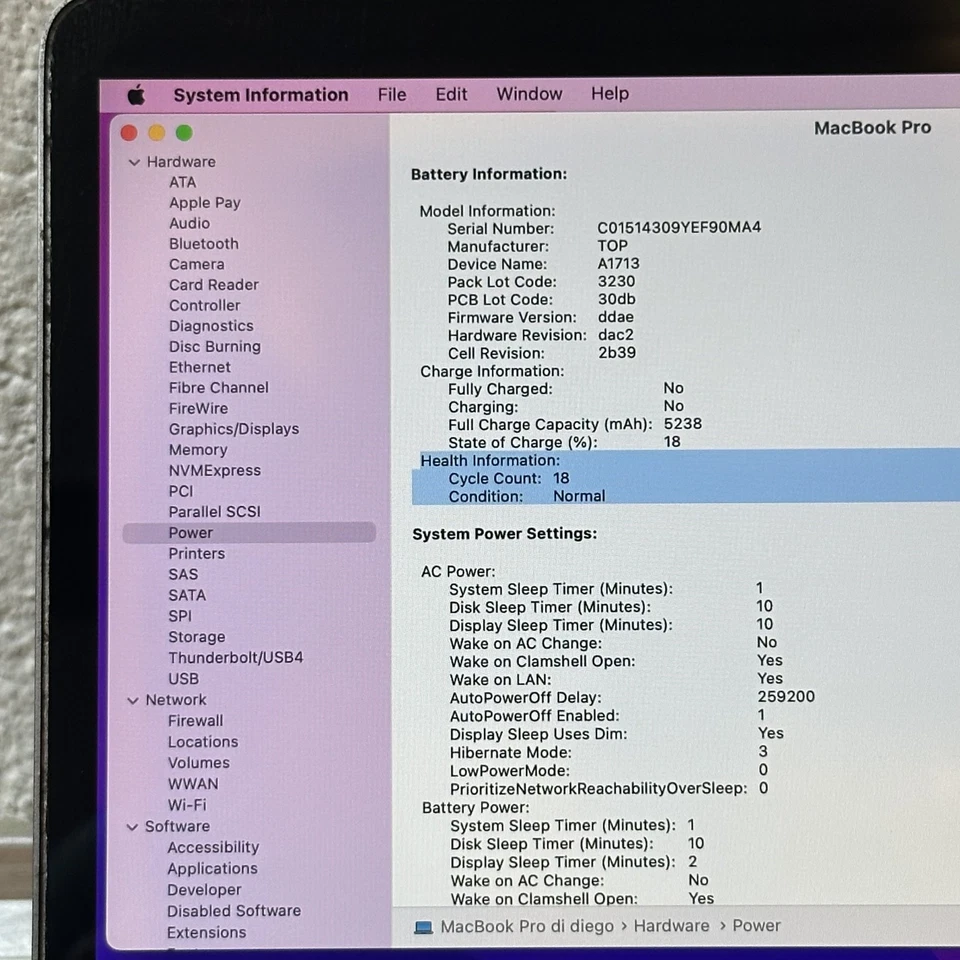Viewport: 960px width, 960px height.
Task: Click Full Charge Capacity value 5238
Action: 683,424
